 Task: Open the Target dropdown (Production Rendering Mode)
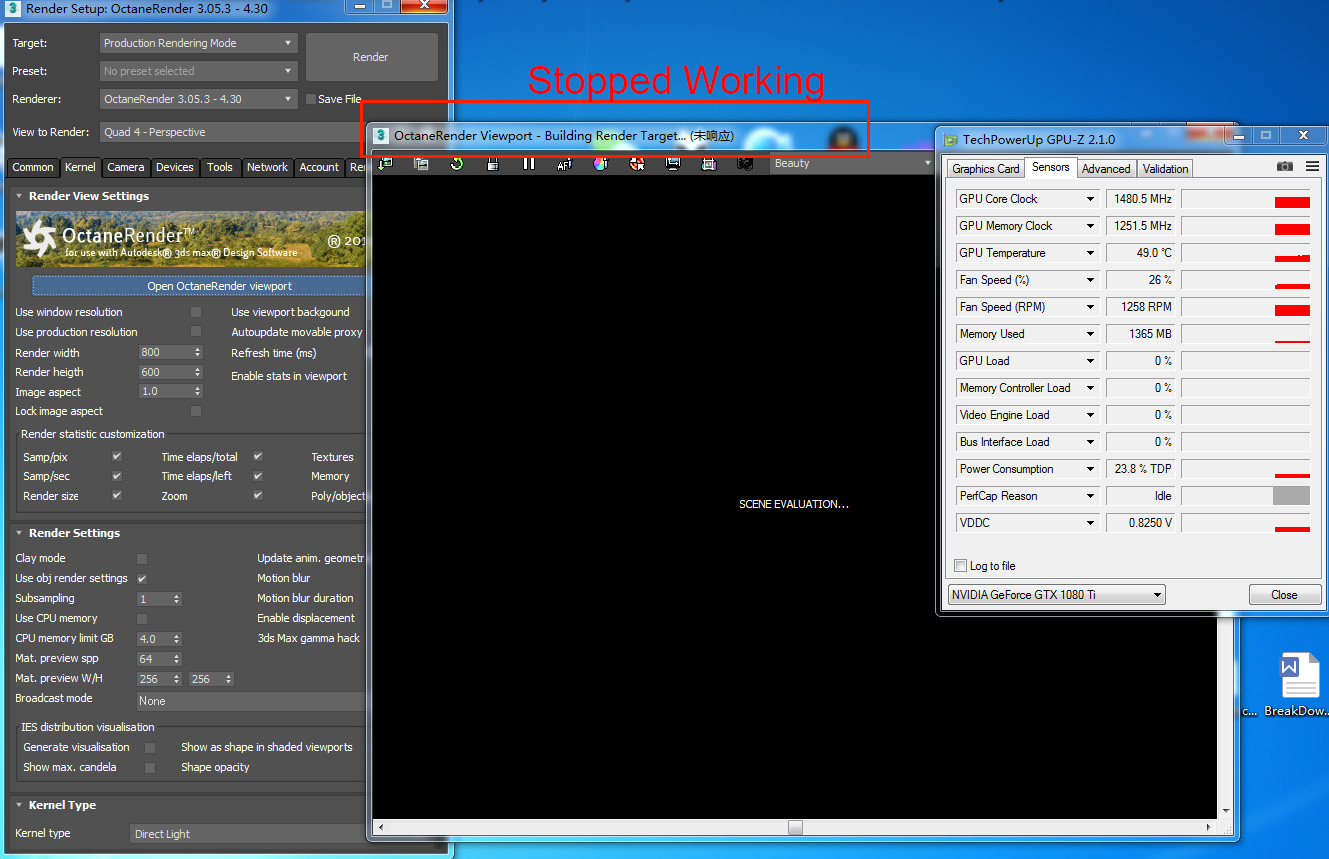199,43
